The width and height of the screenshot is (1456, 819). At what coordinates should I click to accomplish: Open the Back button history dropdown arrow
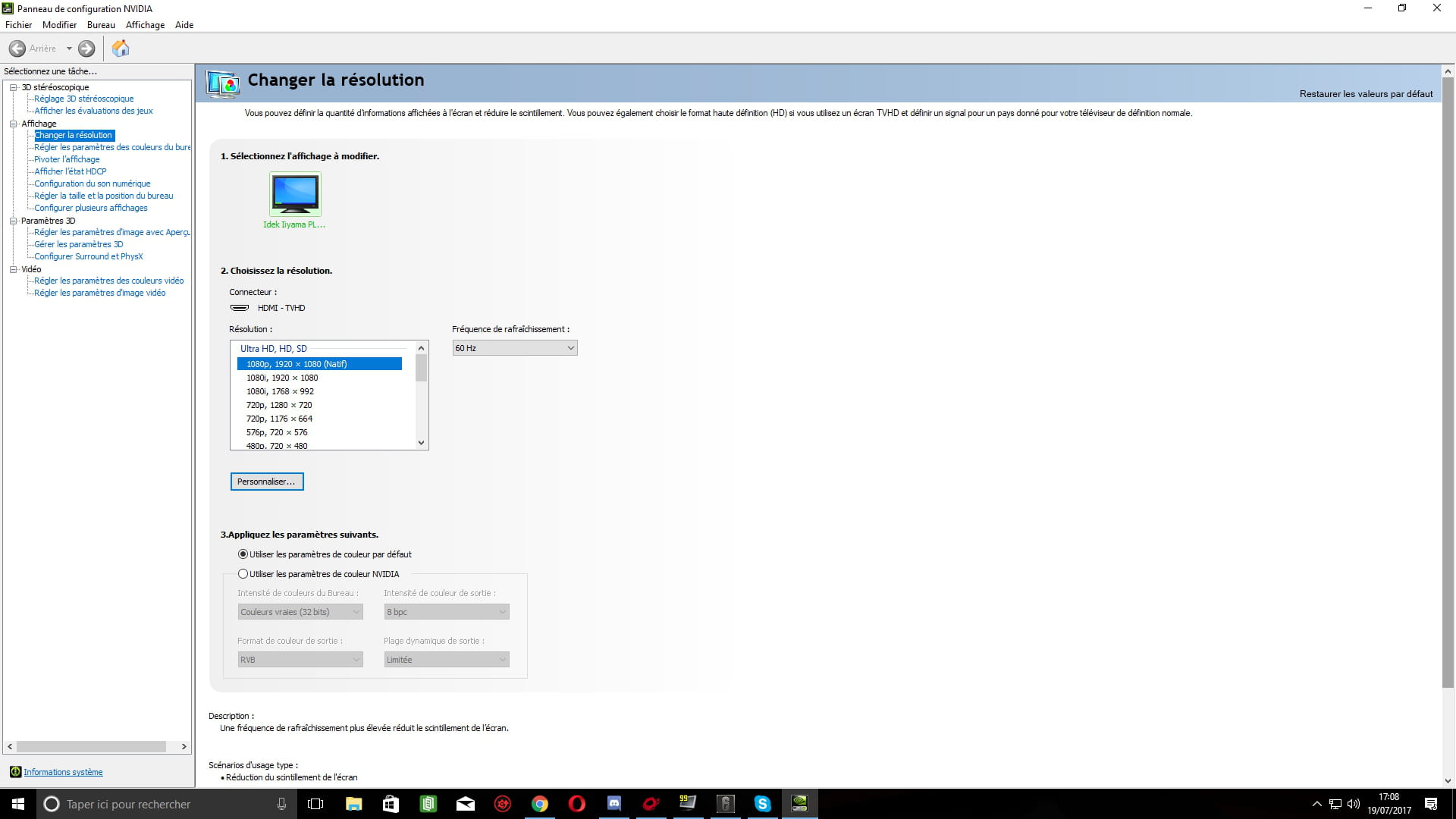[x=69, y=49]
